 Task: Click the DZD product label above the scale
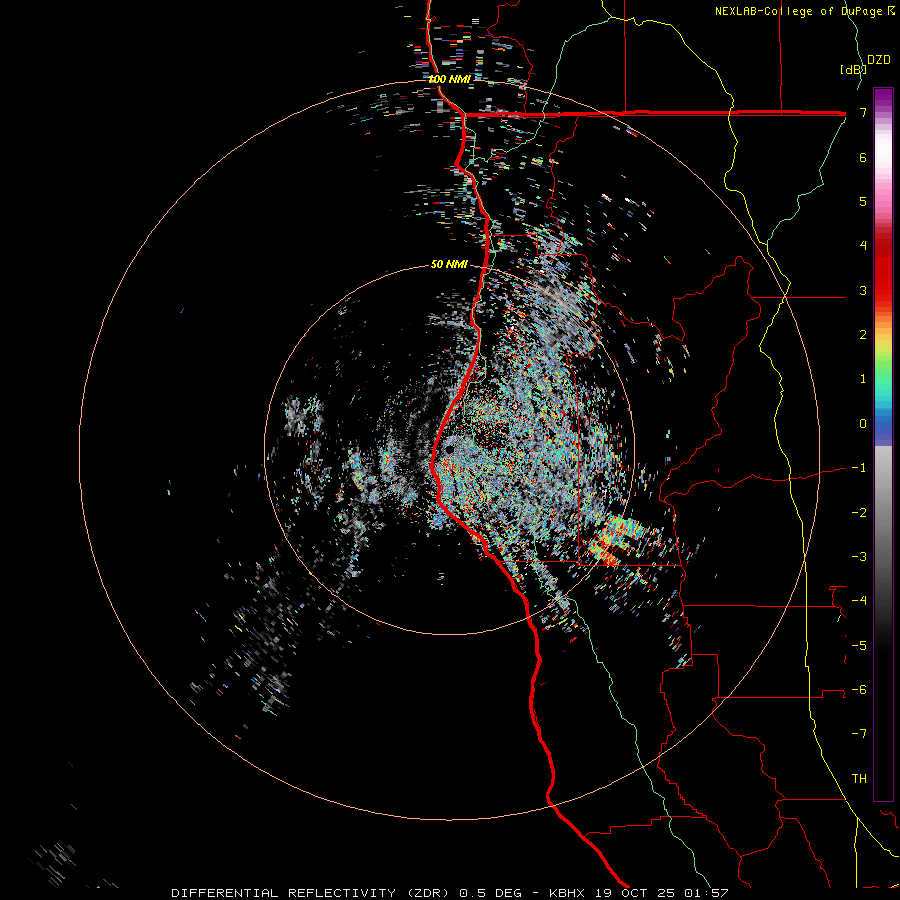pyautogui.click(x=879, y=60)
